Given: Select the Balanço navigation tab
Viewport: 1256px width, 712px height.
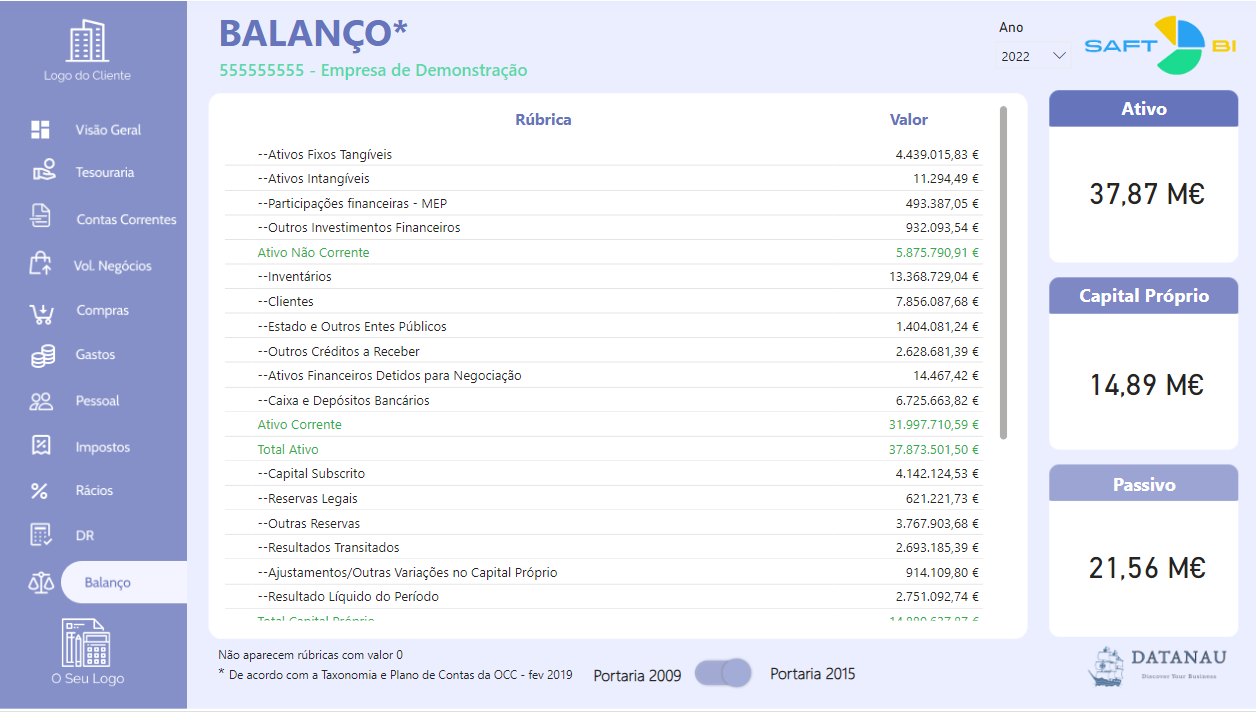Looking at the screenshot, I should pyautogui.click(x=108, y=582).
